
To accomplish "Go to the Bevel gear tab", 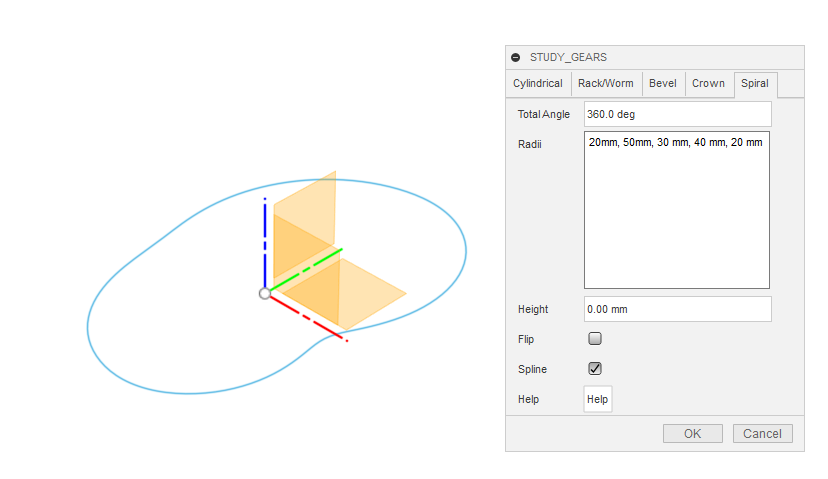I will [x=662, y=84].
